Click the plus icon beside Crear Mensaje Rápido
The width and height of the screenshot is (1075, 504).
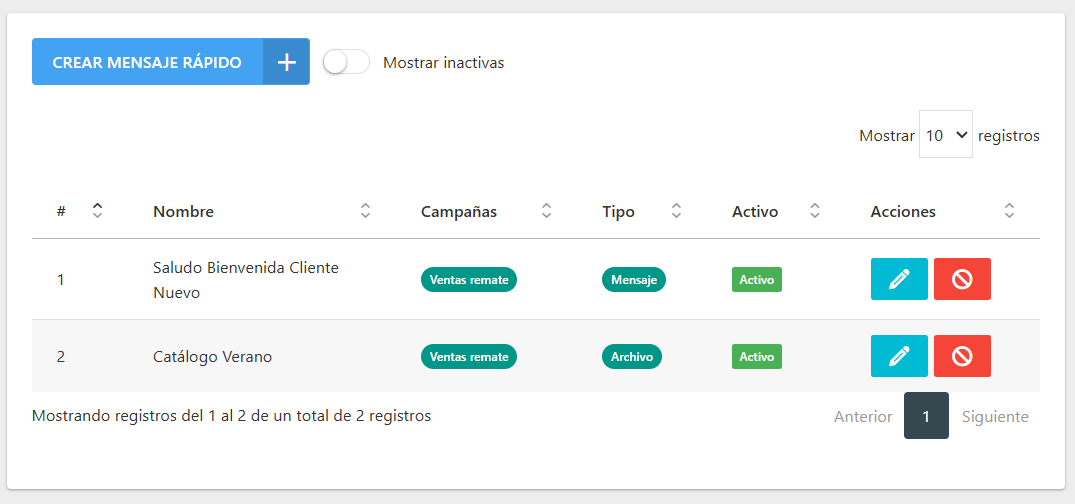287,62
